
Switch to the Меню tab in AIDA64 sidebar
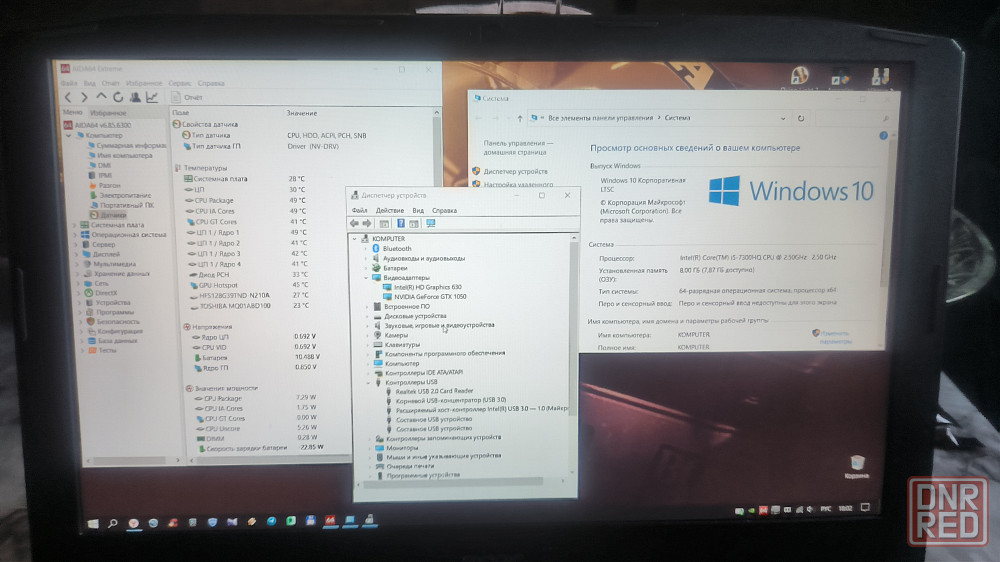pos(72,112)
